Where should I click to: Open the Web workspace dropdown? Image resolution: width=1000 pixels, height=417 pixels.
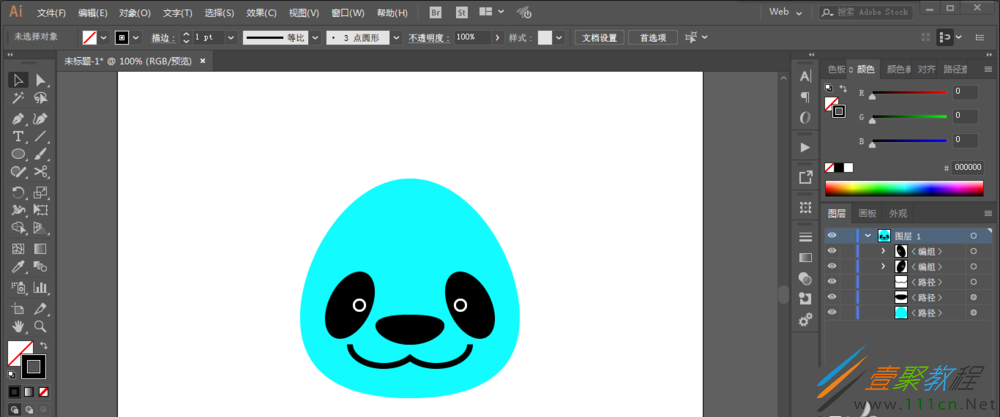[785, 11]
